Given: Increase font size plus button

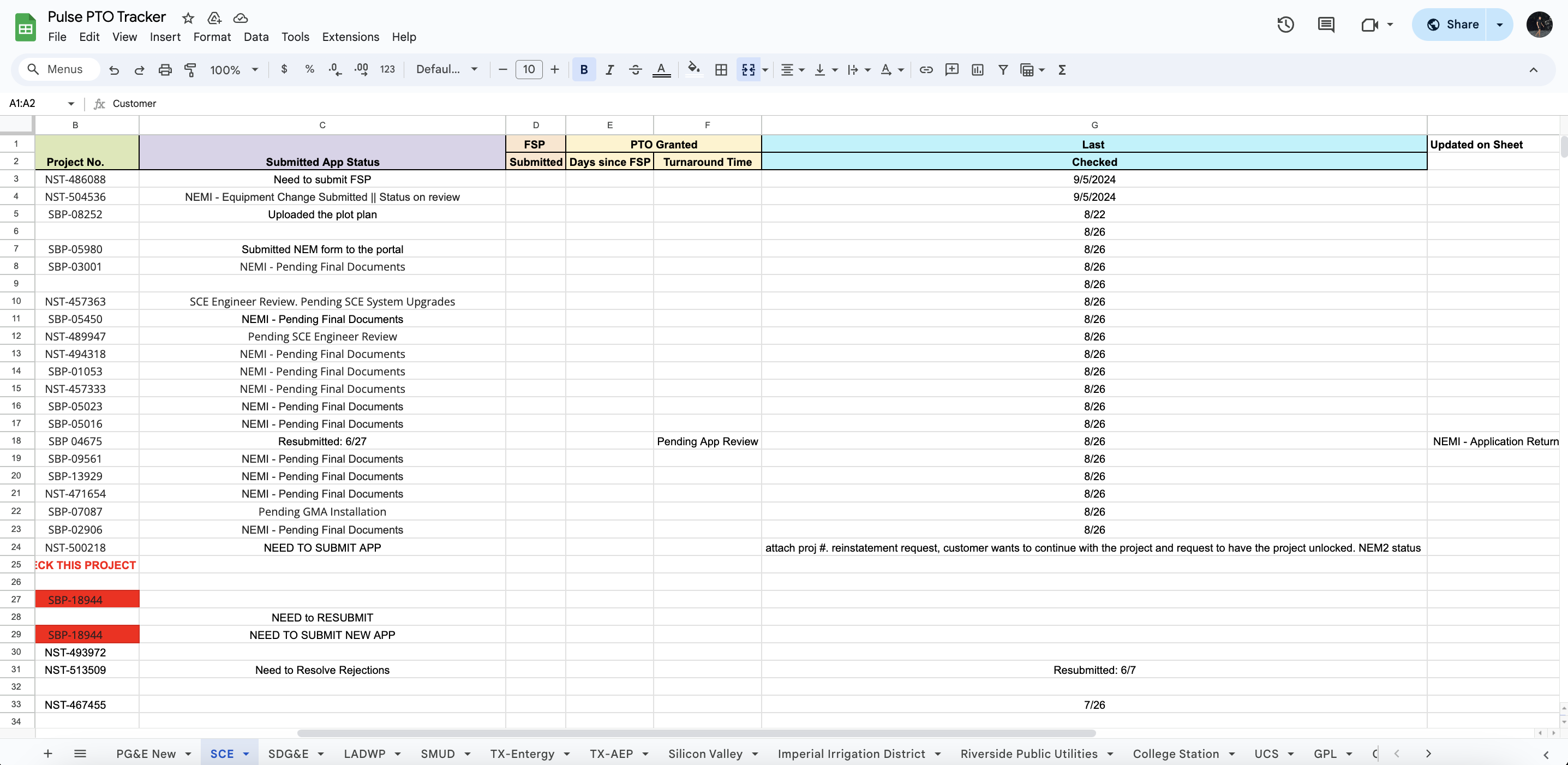Looking at the screenshot, I should [x=554, y=69].
